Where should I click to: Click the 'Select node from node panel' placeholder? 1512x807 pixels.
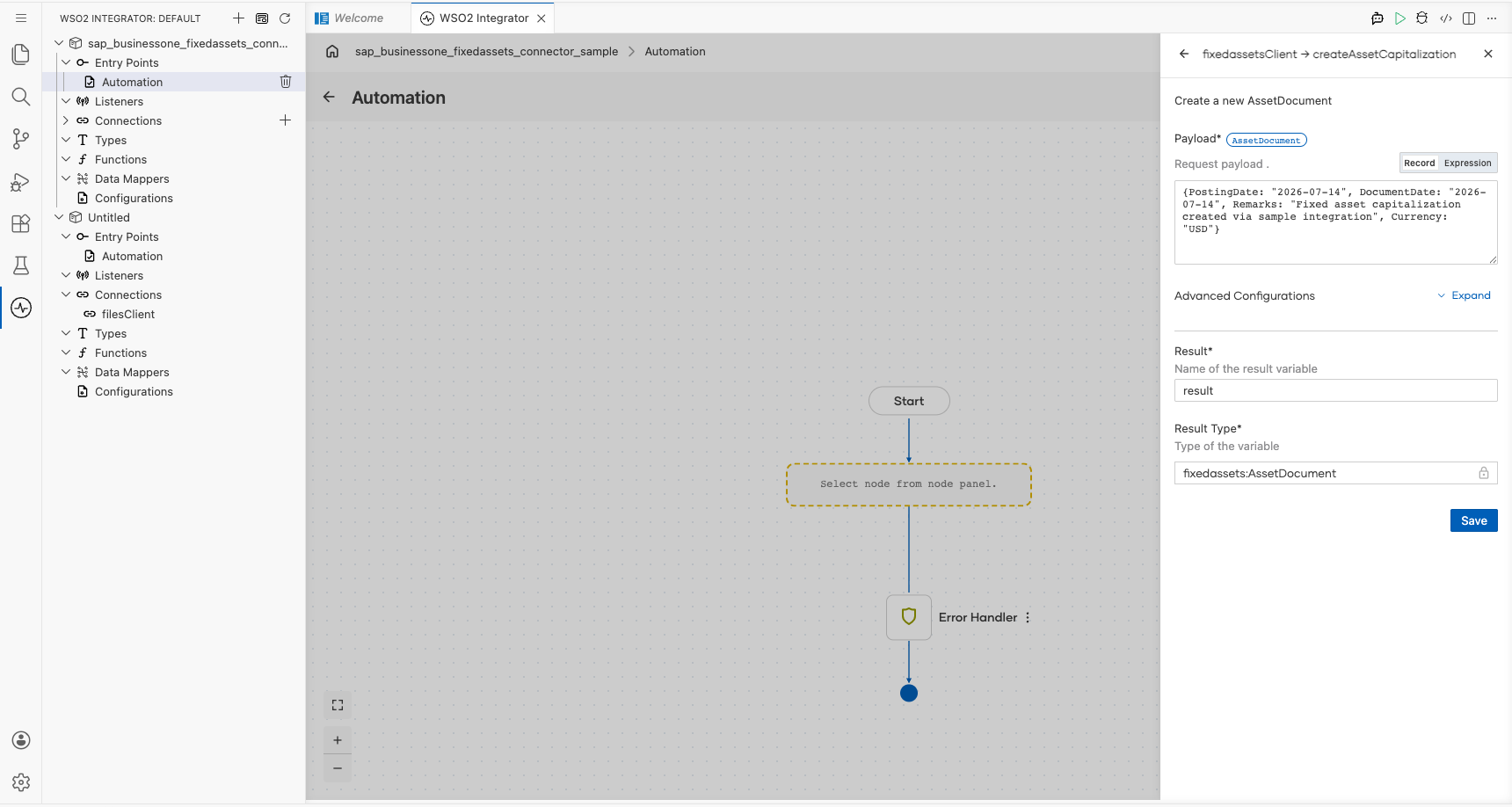[x=908, y=484]
